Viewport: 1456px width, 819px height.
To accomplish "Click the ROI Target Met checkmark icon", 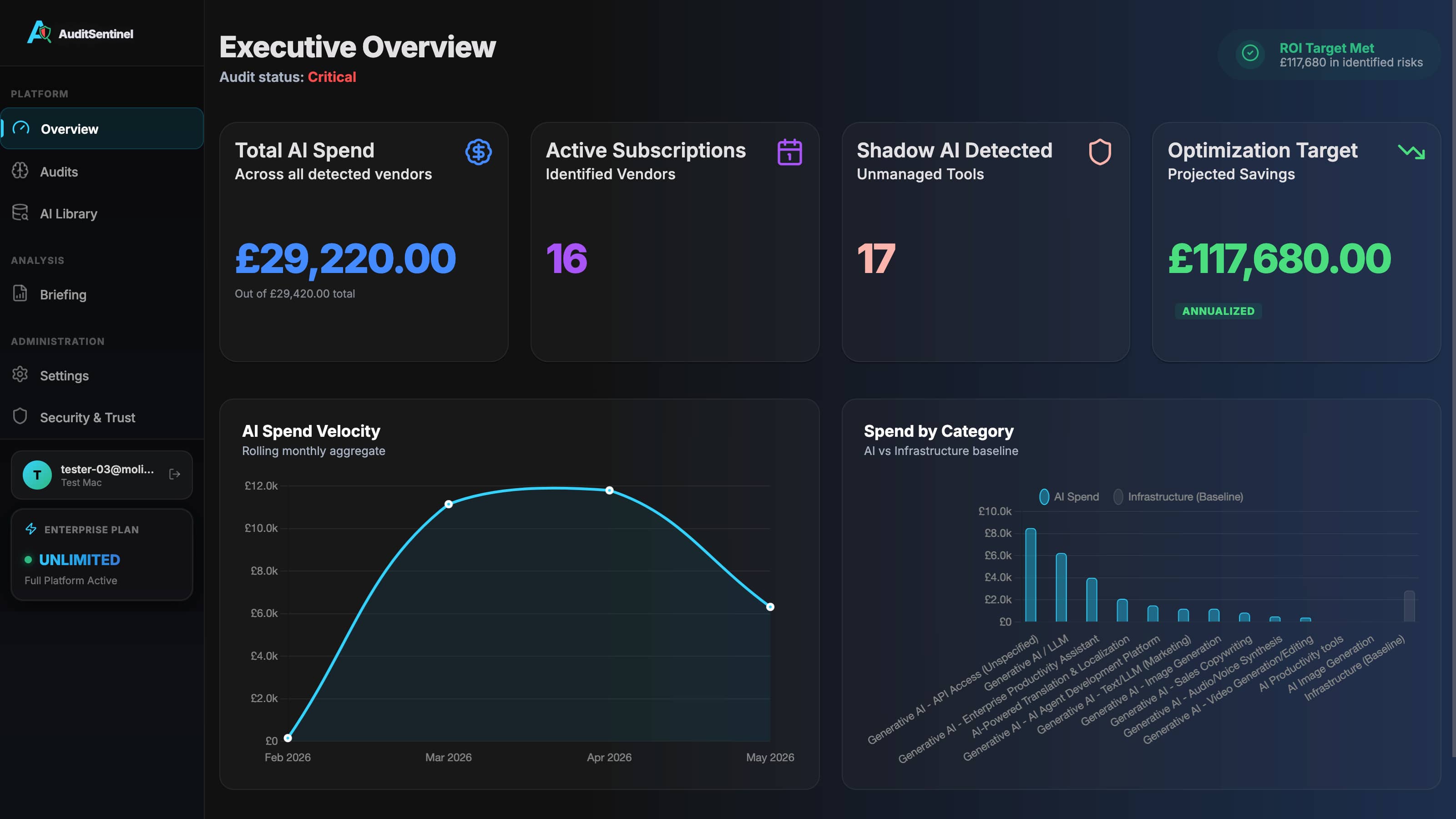I will (x=1250, y=53).
